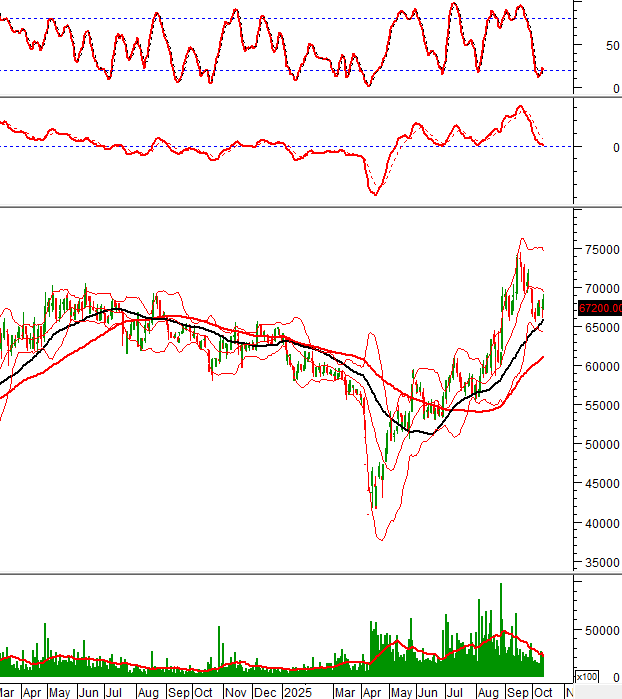Click the deepest trough of the MACD line

[x=375, y=192]
